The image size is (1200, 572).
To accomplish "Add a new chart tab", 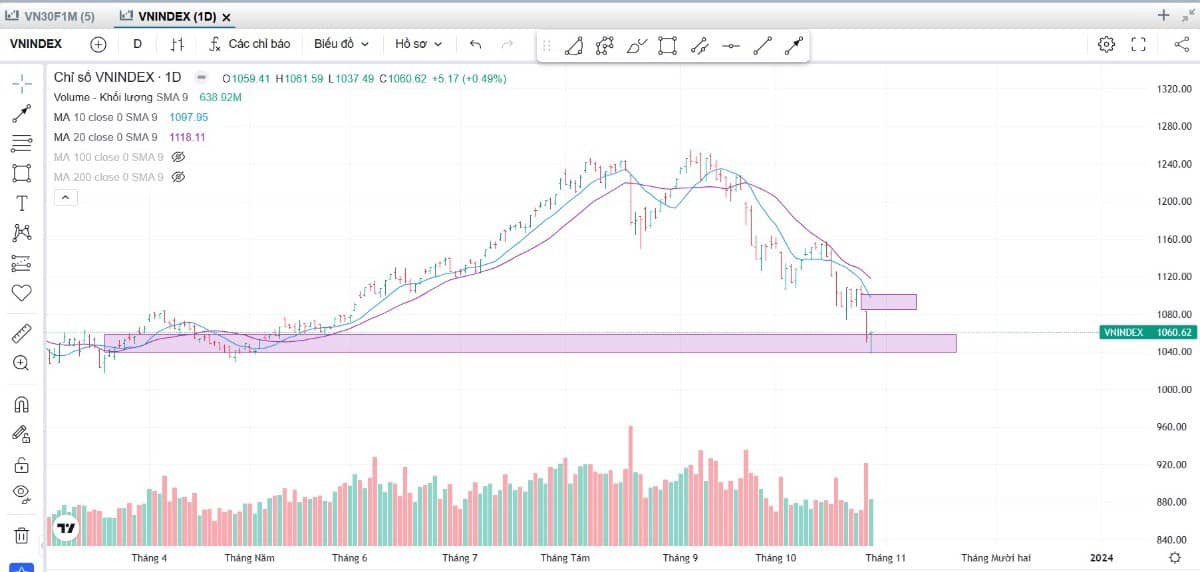I will pos(1163,15).
